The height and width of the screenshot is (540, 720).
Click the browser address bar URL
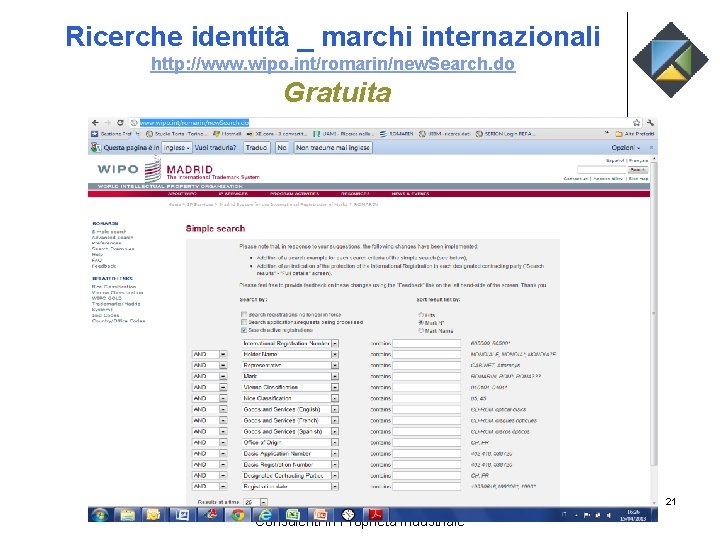click(194, 123)
